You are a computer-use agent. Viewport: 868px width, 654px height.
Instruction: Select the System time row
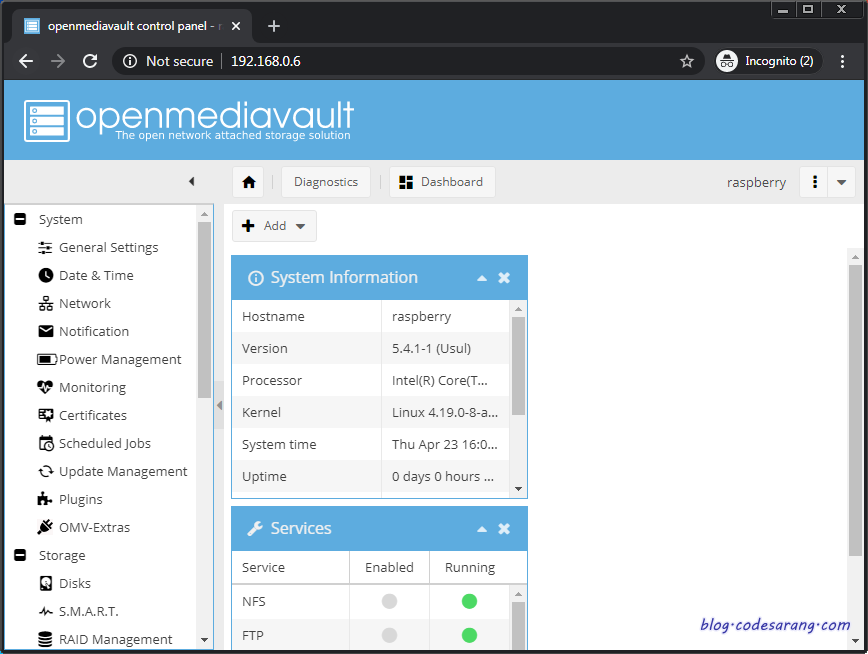pyautogui.click(x=370, y=444)
